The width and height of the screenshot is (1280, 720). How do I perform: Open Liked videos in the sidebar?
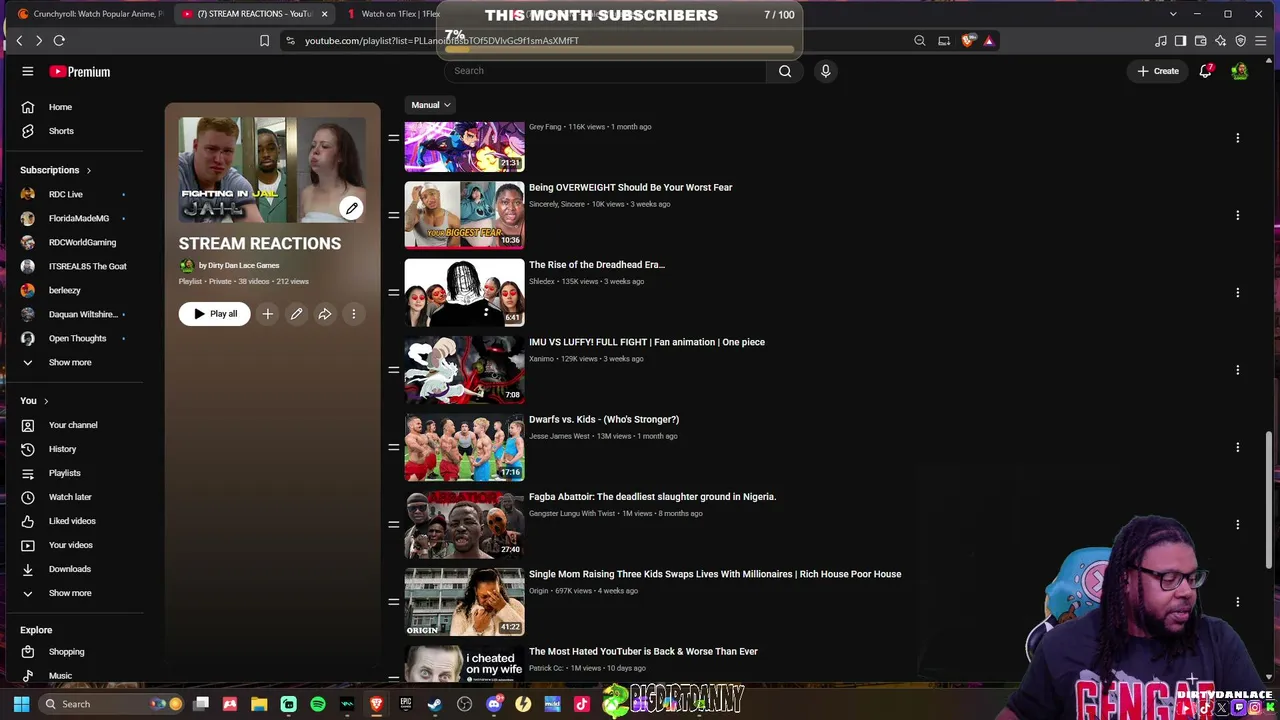(x=70, y=521)
